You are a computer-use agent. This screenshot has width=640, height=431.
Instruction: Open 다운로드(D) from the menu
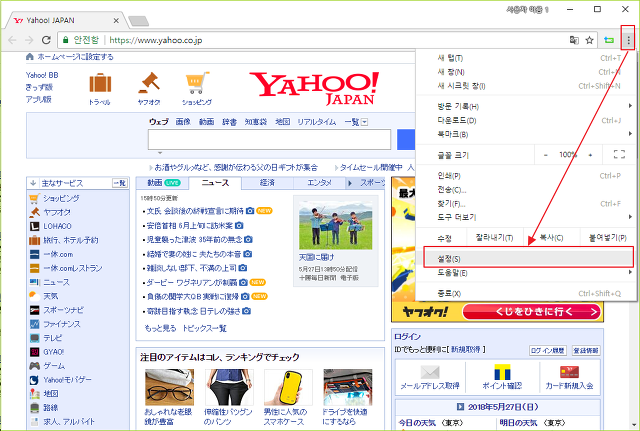pyautogui.click(x=527, y=120)
